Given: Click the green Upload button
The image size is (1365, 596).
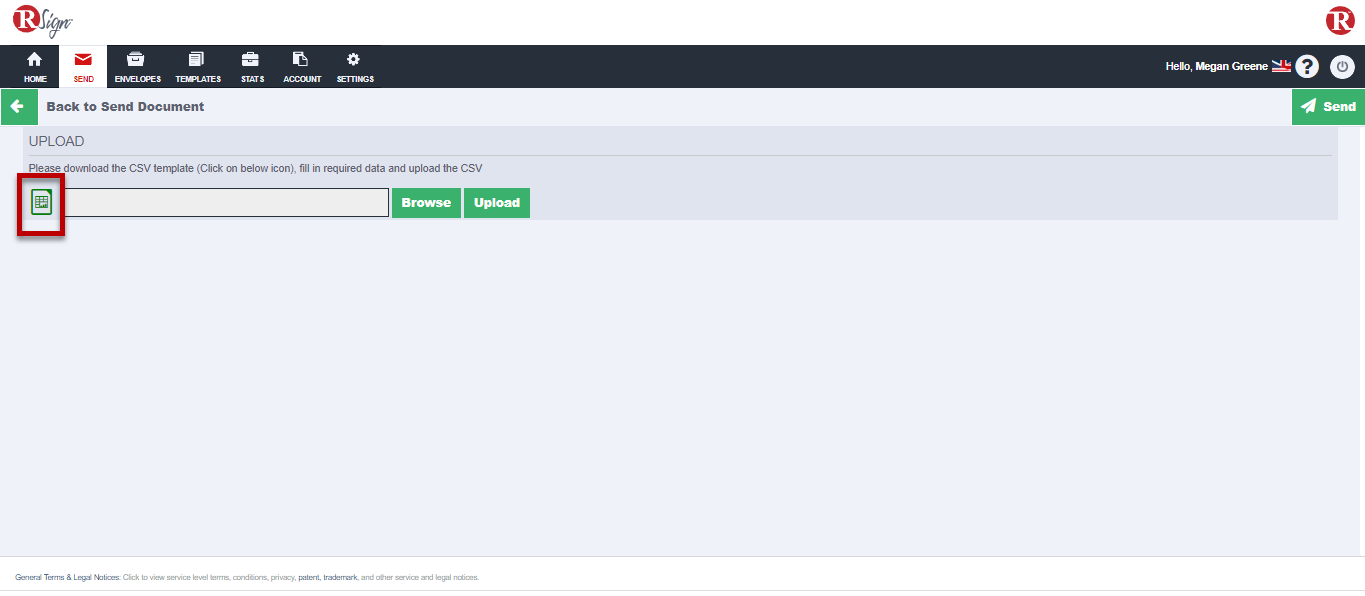Looking at the screenshot, I should pyautogui.click(x=497, y=203).
